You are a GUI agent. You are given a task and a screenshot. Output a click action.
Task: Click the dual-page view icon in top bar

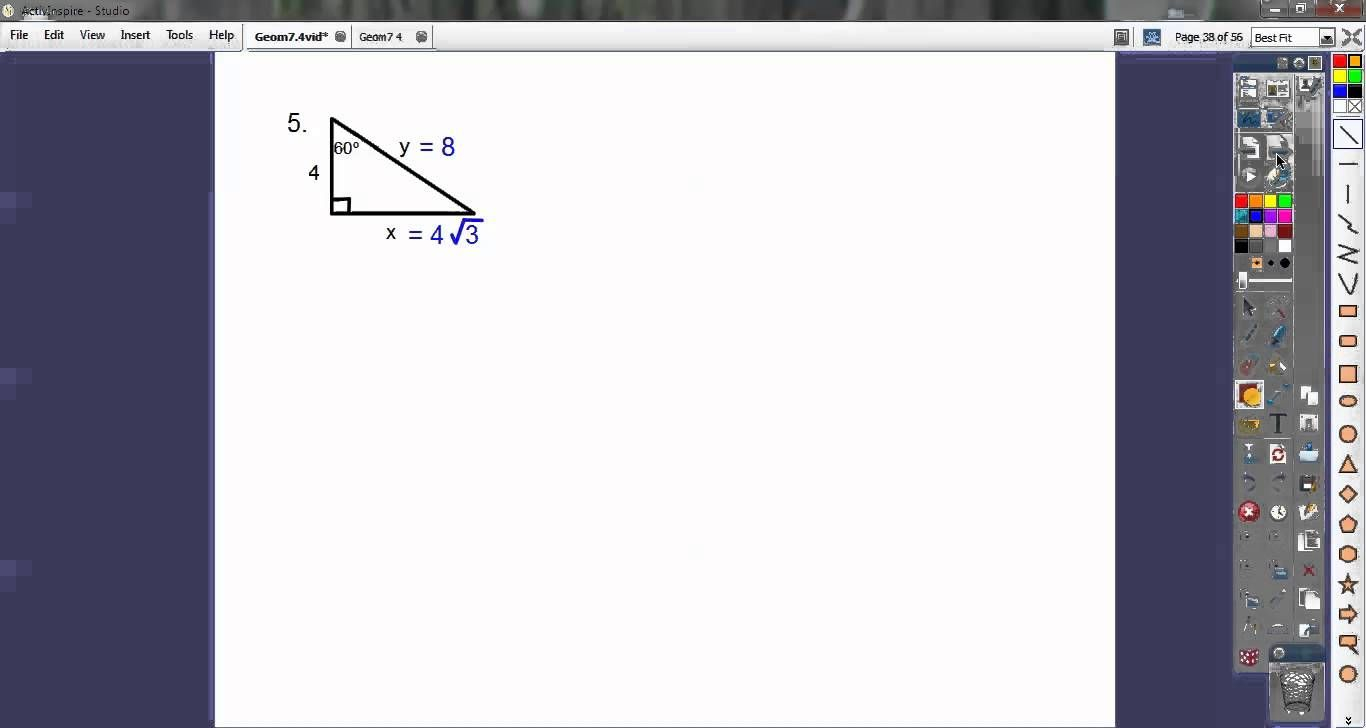click(x=1122, y=37)
